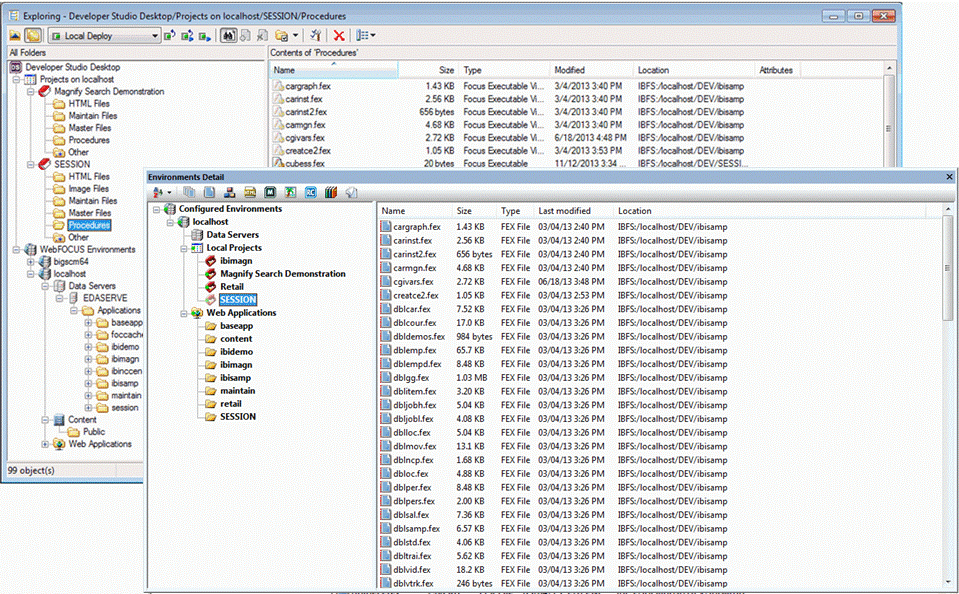Select WebFOCUS Environments in the Explorer tree
The image size is (959, 594).
tap(87, 250)
